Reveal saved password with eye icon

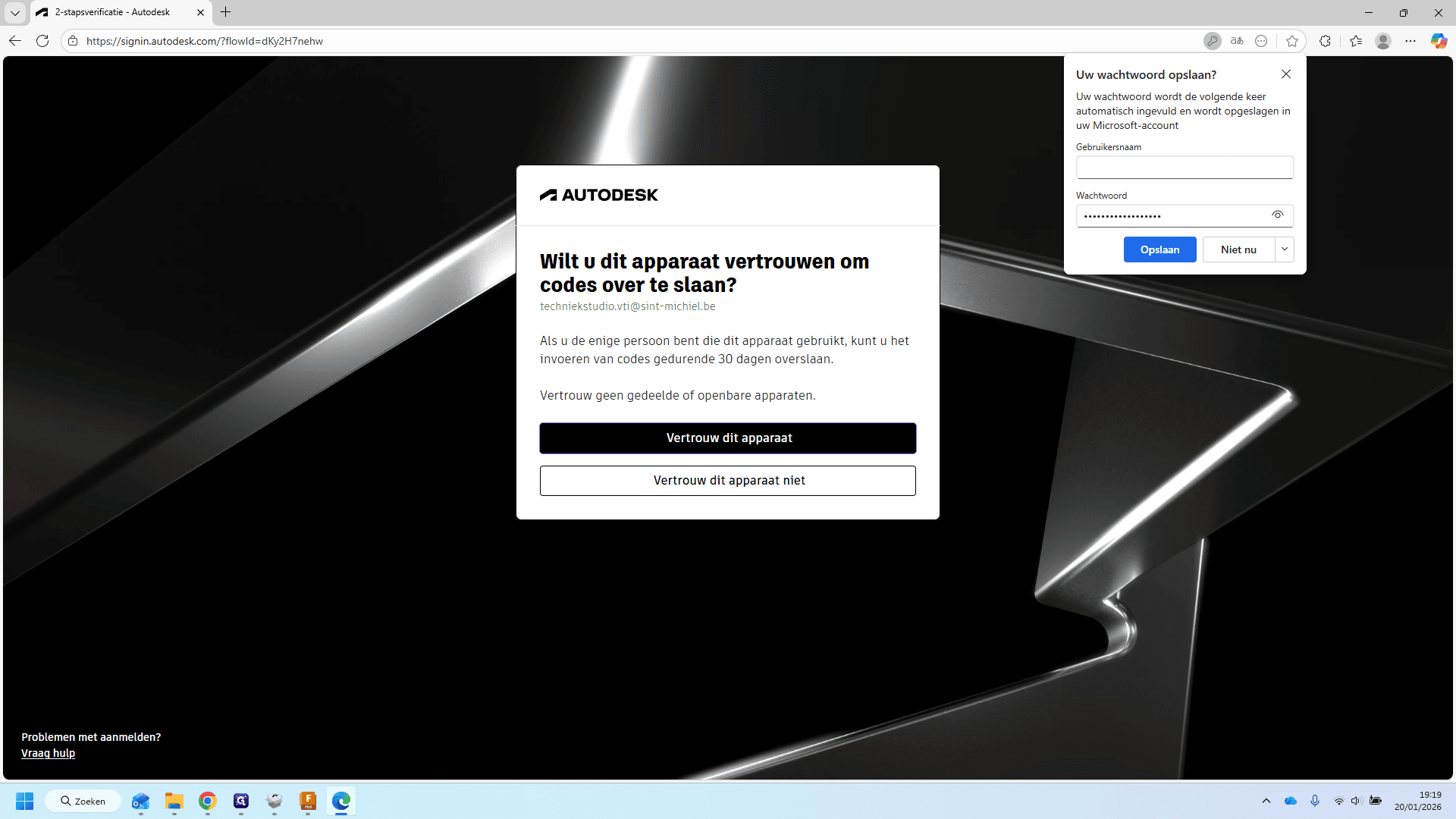pos(1278,215)
